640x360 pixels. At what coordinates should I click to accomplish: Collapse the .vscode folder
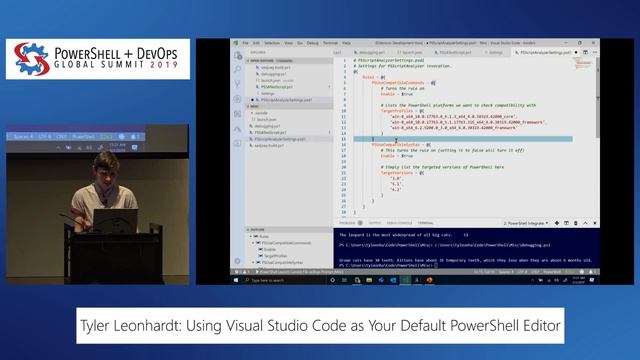click(x=259, y=113)
